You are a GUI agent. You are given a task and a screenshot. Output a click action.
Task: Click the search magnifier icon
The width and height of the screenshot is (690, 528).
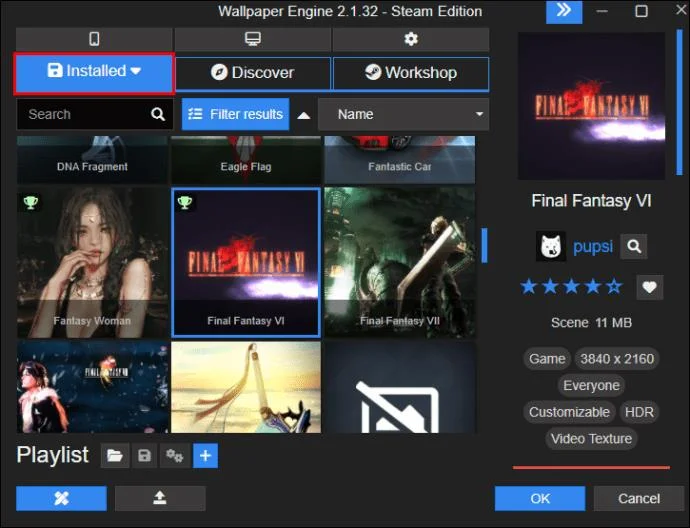point(158,114)
